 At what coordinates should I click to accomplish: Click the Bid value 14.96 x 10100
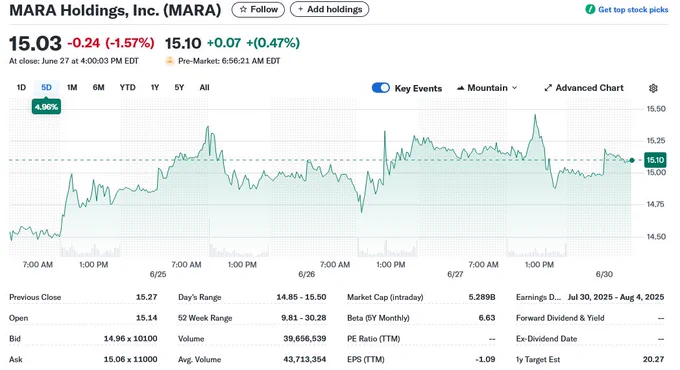pos(131,339)
